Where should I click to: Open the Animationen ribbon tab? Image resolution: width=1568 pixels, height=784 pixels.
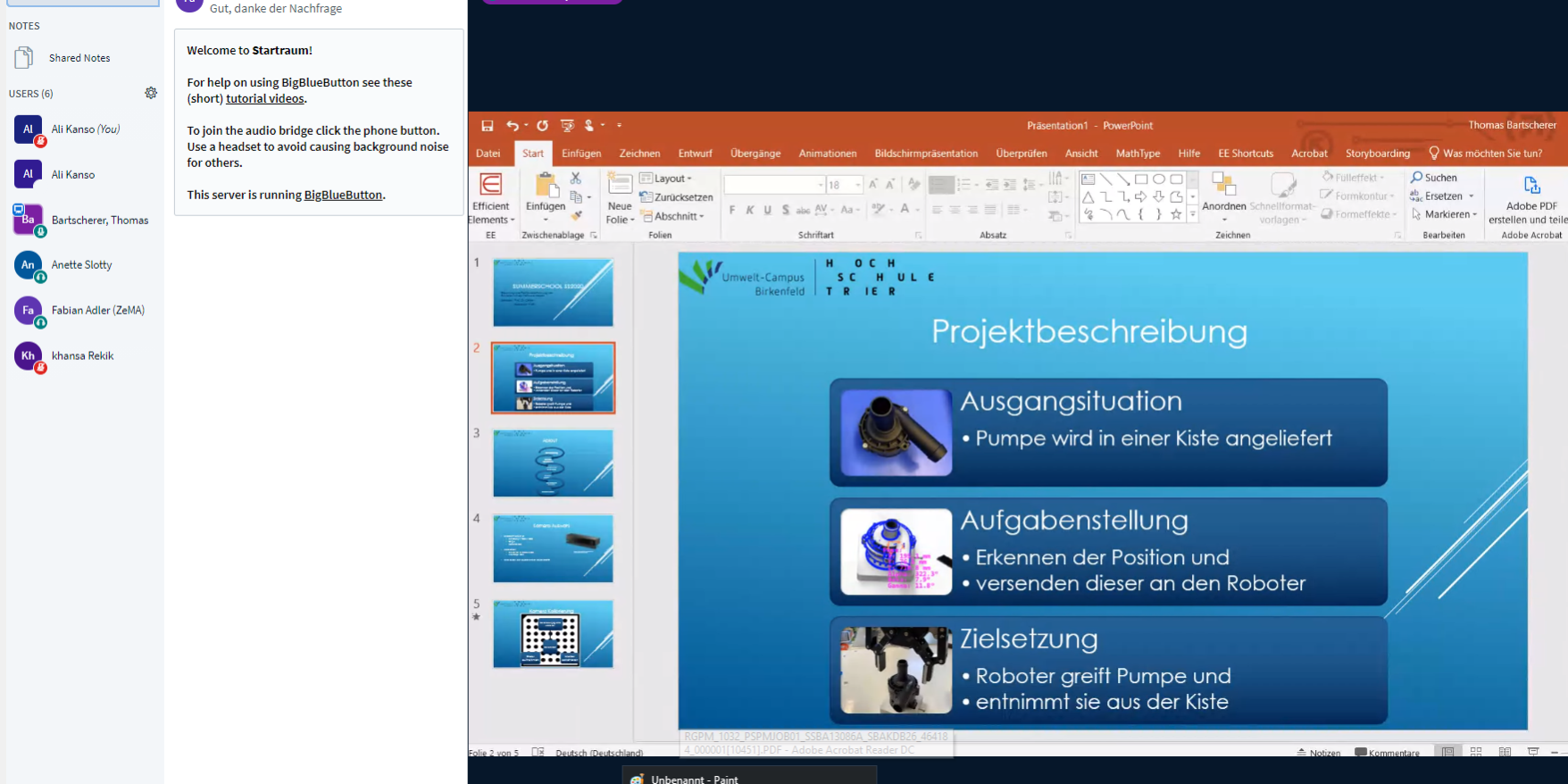pyautogui.click(x=827, y=154)
